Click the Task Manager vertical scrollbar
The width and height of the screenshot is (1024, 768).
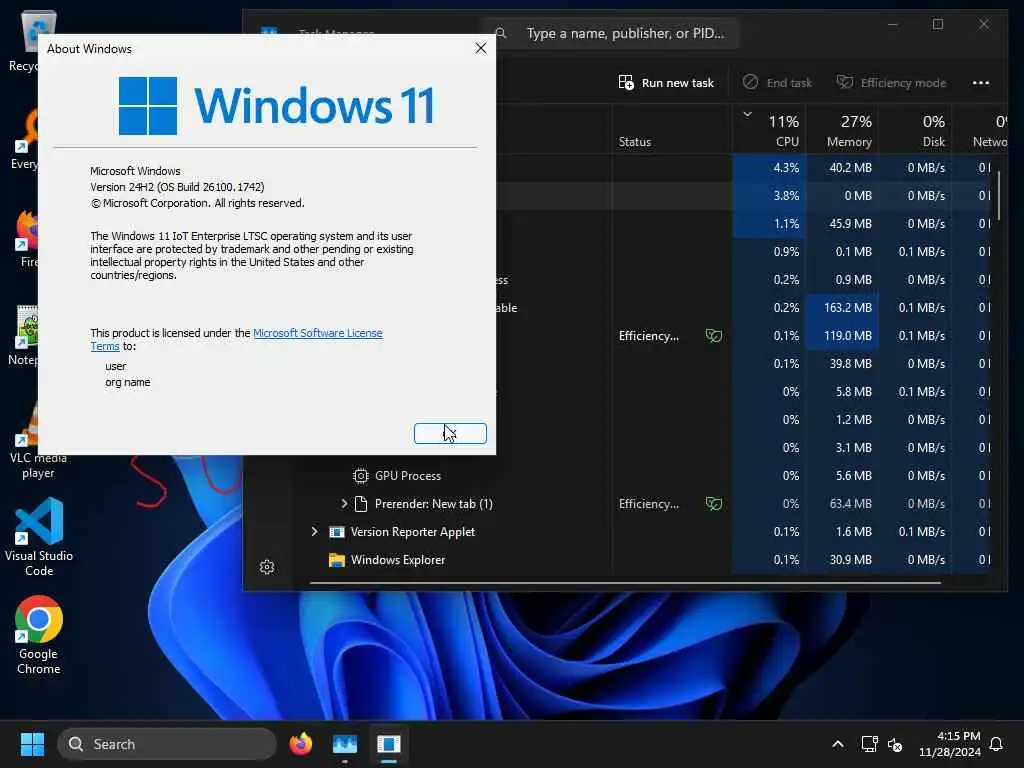pos(999,196)
